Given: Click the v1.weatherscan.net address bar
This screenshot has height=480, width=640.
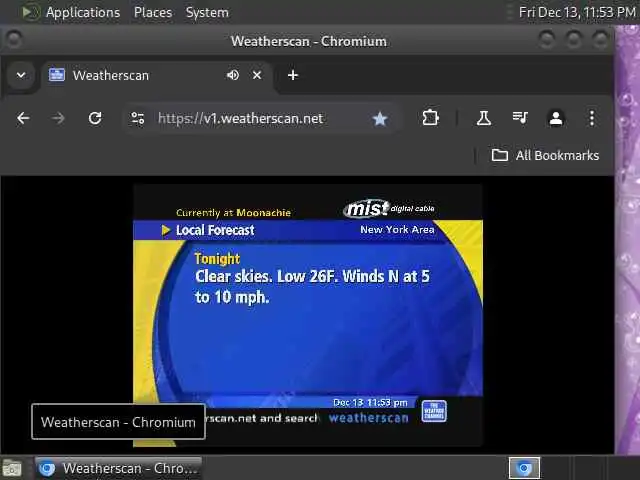Looking at the screenshot, I should click(259, 118).
